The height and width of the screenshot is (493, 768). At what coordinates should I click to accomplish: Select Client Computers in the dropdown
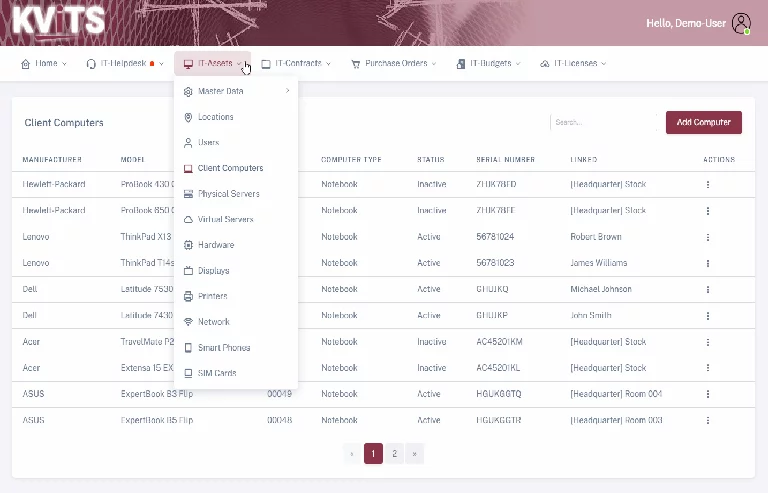tap(230, 168)
